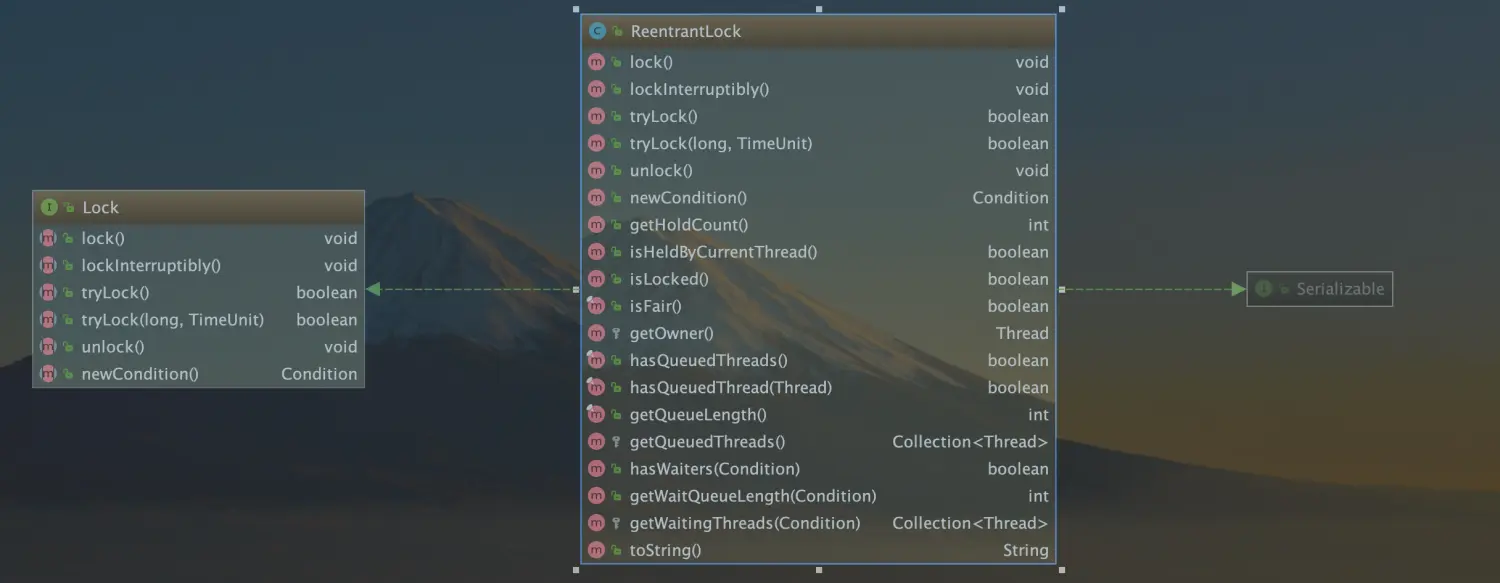Click method icon of hasWaiters(Condition)
This screenshot has height=583, width=1500.
[597, 468]
